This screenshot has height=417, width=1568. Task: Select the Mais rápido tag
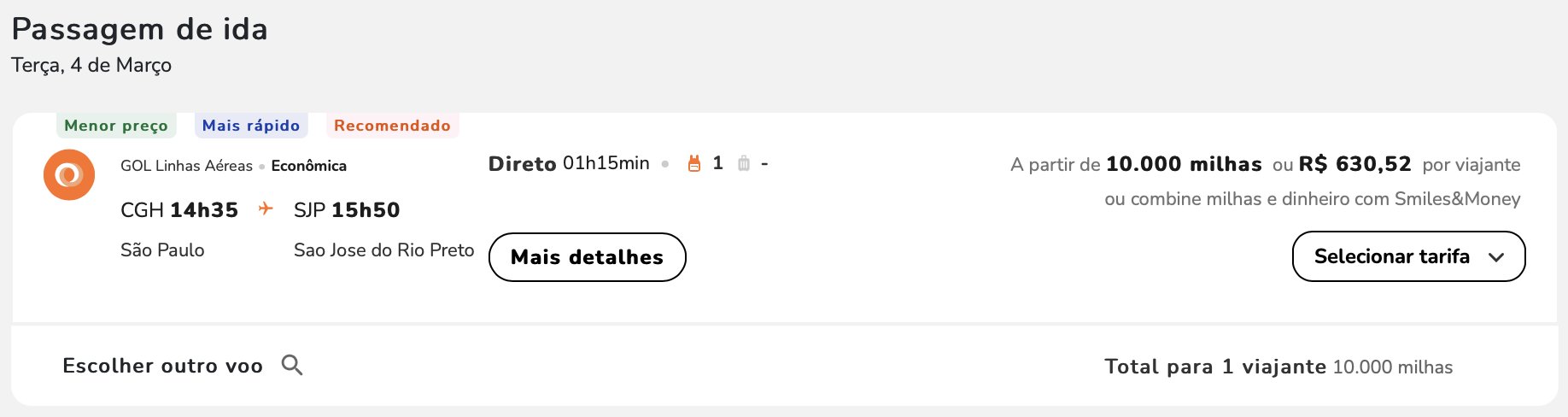click(x=251, y=126)
